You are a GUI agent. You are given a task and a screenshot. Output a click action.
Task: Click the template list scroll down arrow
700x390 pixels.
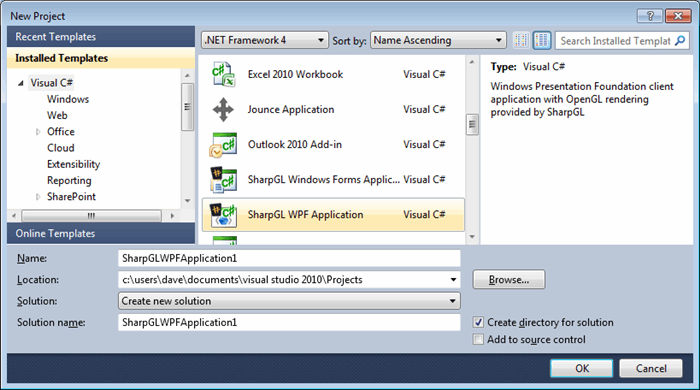click(472, 237)
